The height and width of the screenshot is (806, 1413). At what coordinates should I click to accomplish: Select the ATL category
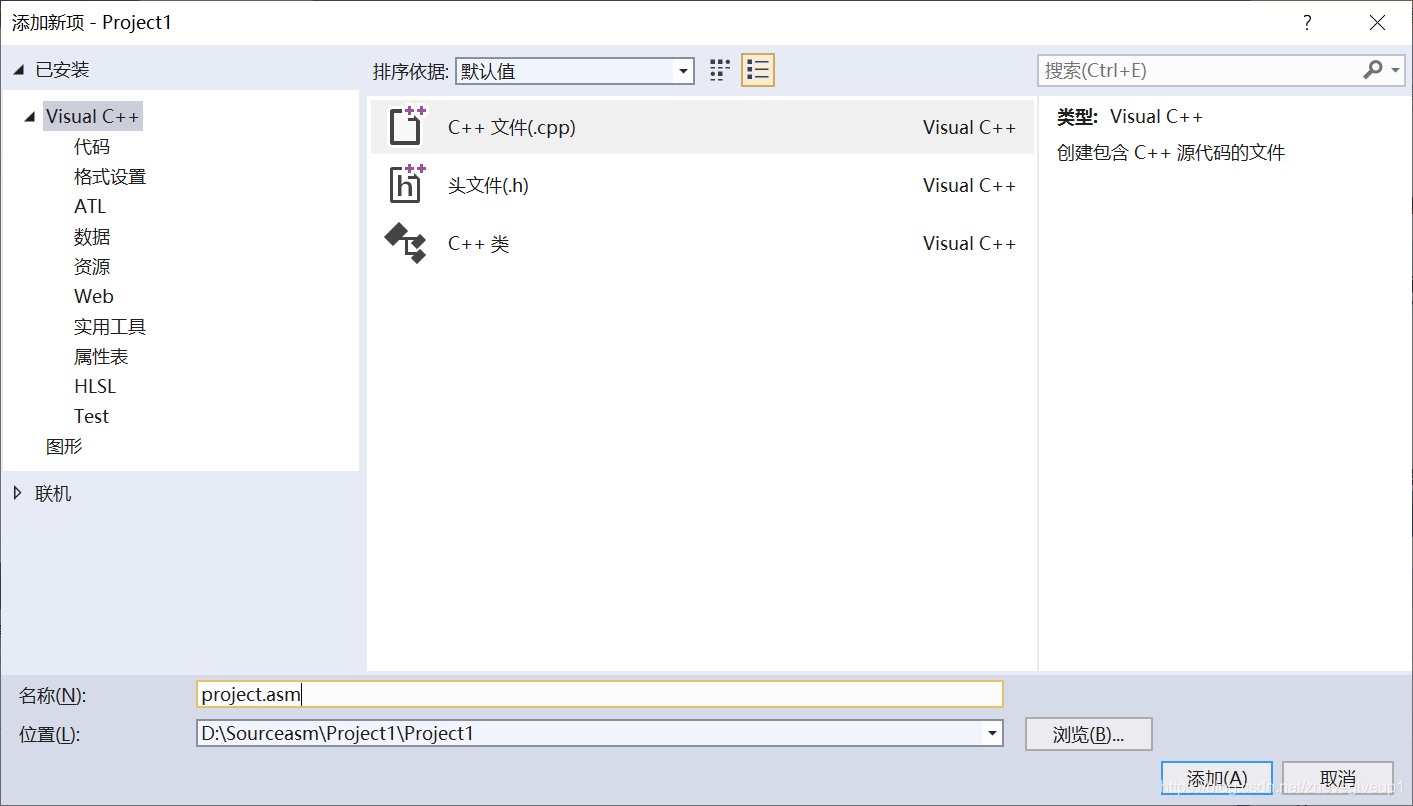[90, 207]
